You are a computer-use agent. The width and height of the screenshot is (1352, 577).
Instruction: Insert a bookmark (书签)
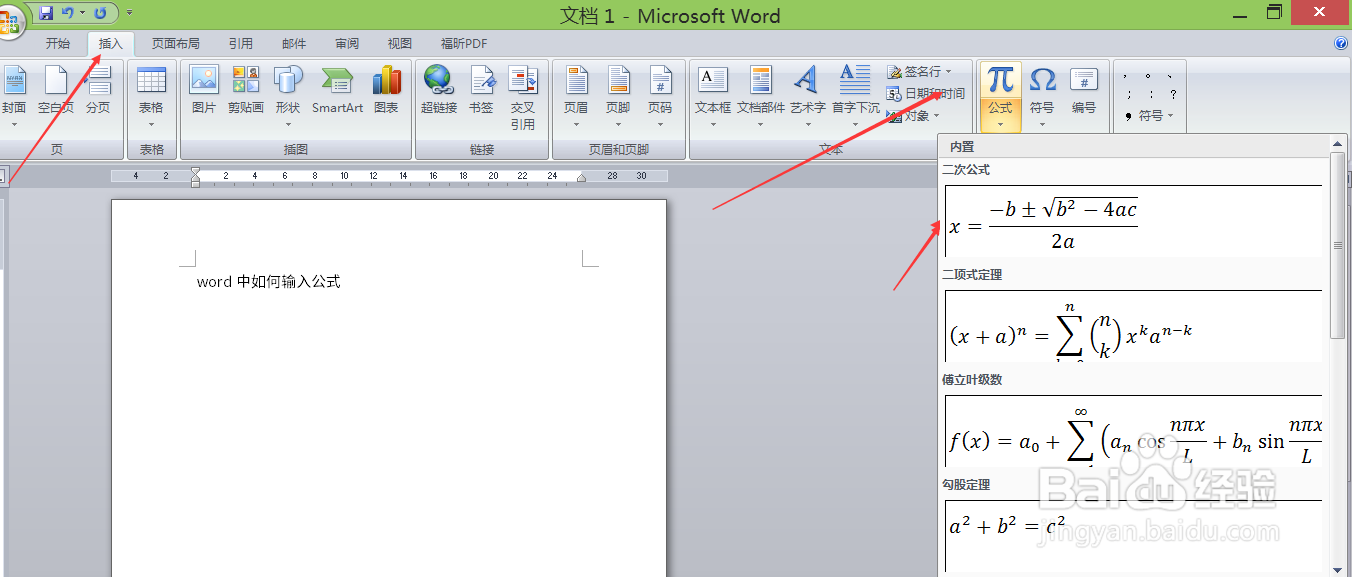click(x=481, y=92)
